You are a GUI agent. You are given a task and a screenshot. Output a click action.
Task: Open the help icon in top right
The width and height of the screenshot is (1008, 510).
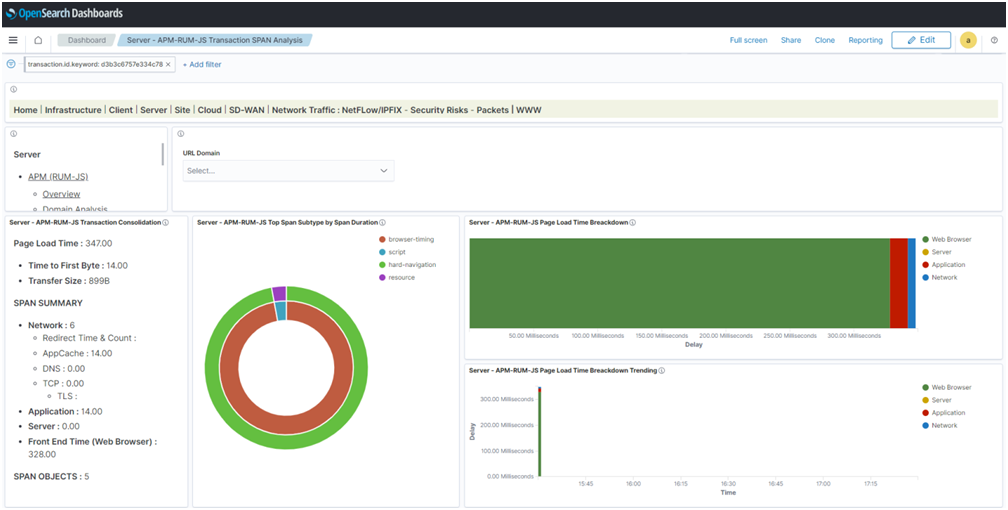(994, 40)
